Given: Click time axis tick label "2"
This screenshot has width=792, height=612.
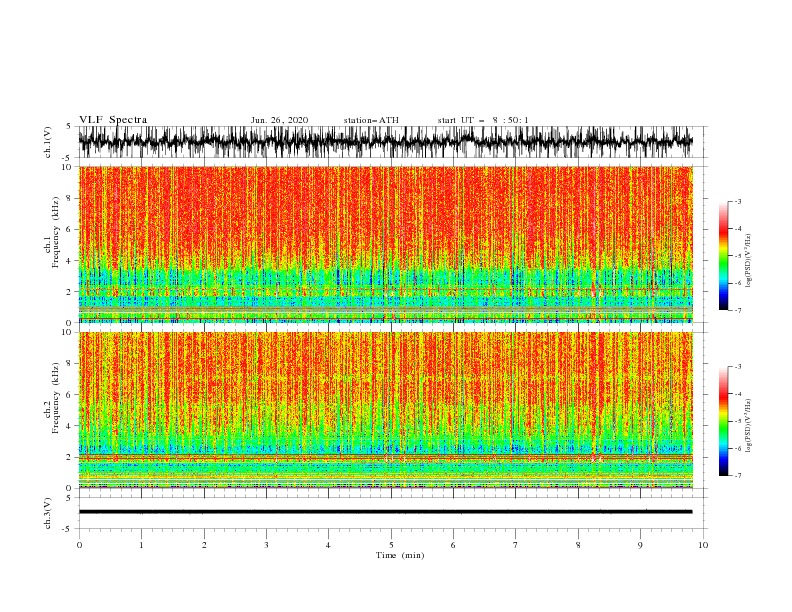Looking at the screenshot, I should [204, 545].
